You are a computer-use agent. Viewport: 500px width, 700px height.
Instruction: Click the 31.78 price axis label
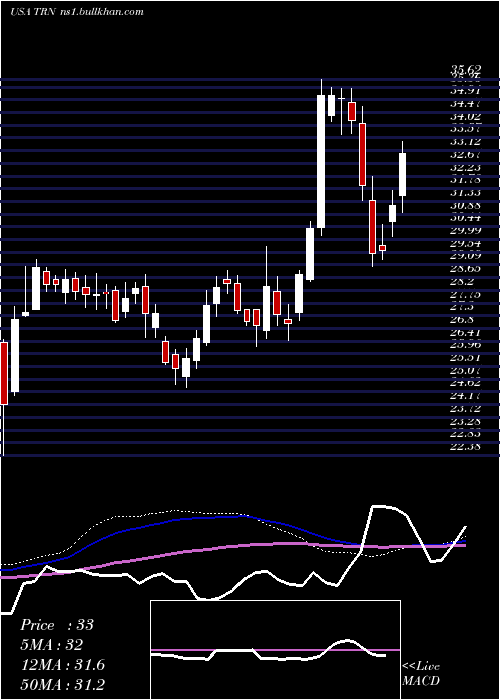466,180
